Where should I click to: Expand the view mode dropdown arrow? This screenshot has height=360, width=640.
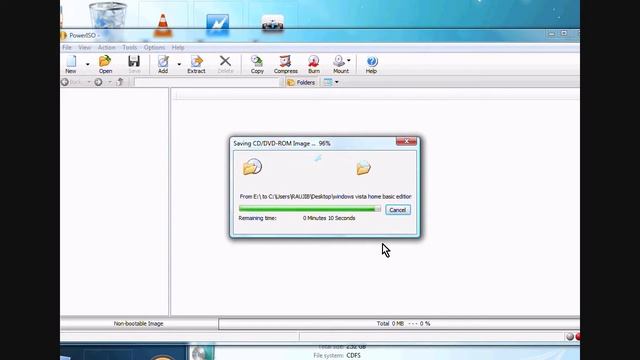[x=337, y=82]
